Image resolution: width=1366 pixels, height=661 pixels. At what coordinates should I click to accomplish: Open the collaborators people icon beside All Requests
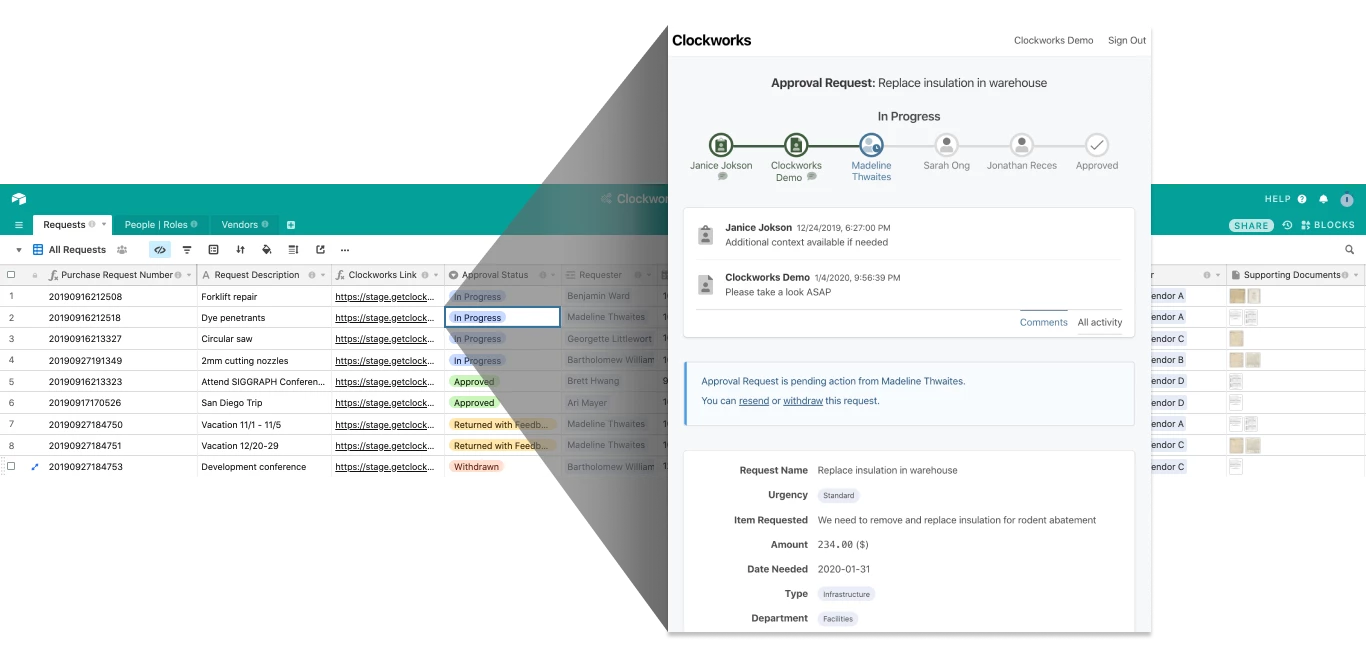pos(122,250)
